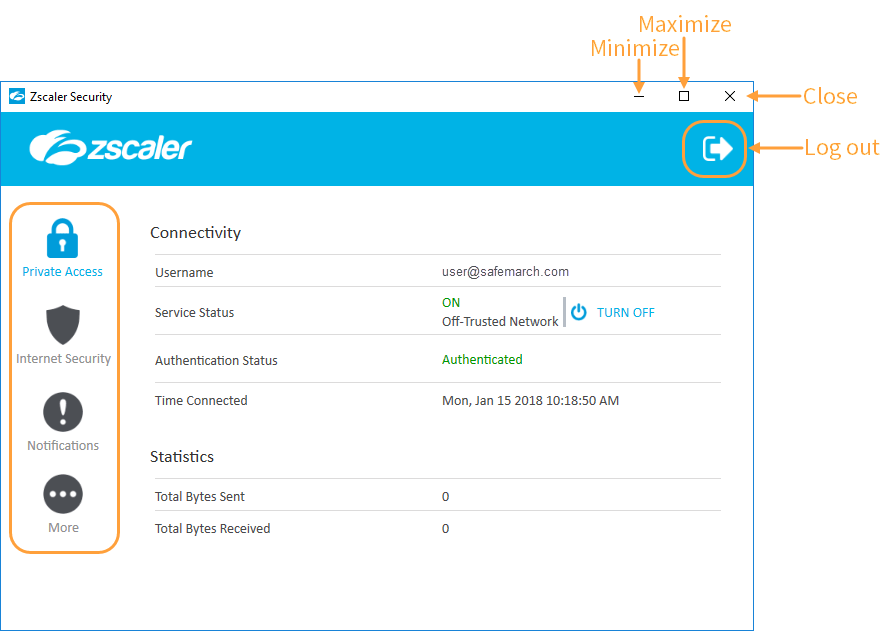Image resolution: width=893 pixels, height=631 pixels.
Task: Click the Zscaler icon in the title bar
Action: coord(17,96)
